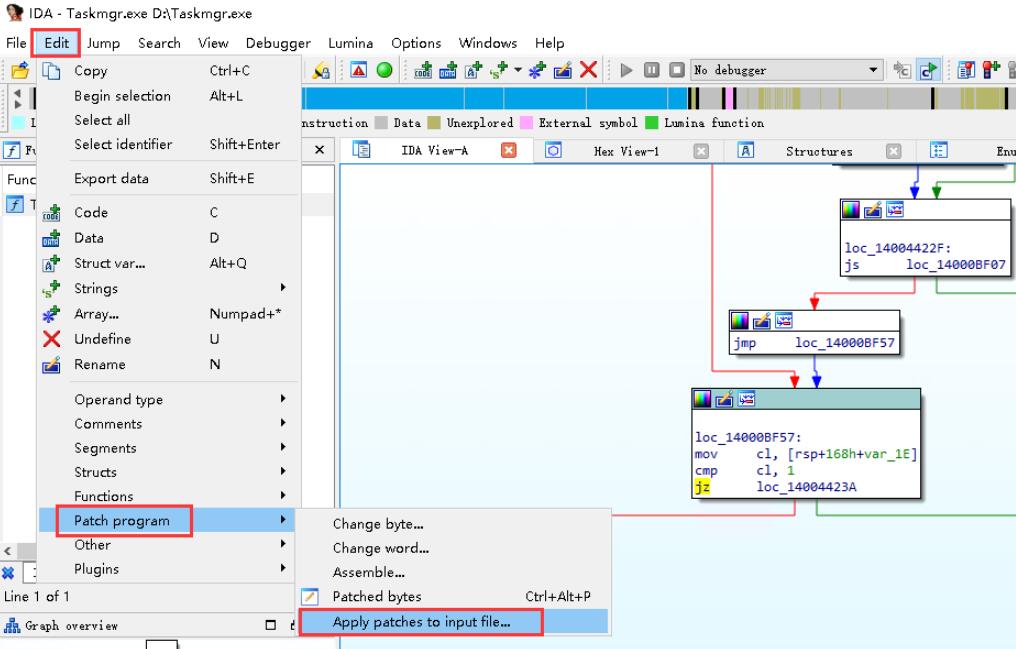Screen dimensions: 1016x649
Task: Click the pause process toolbar button
Action: tap(652, 70)
